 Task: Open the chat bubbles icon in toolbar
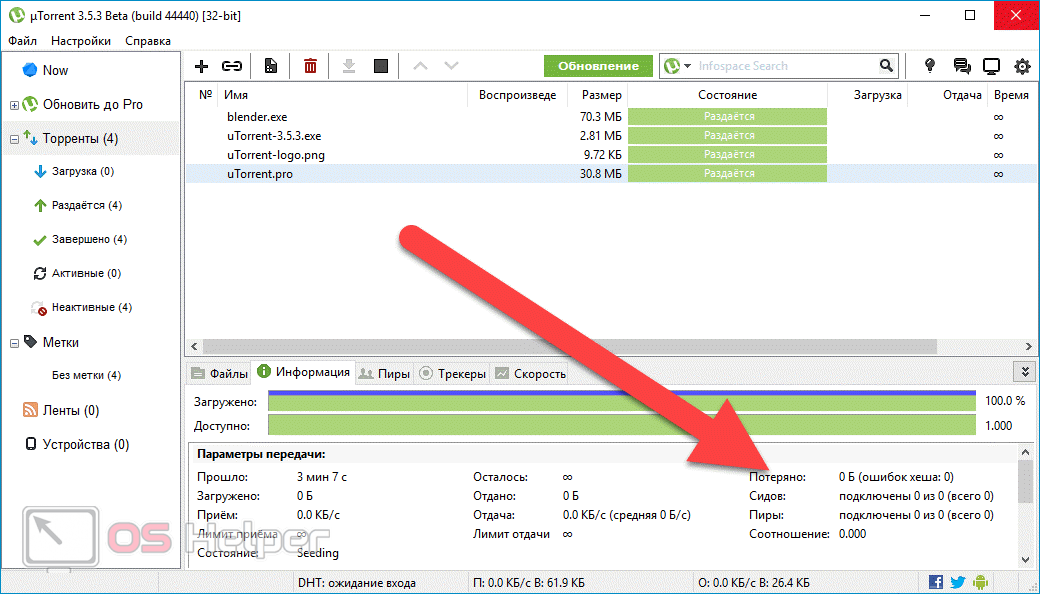[962, 66]
